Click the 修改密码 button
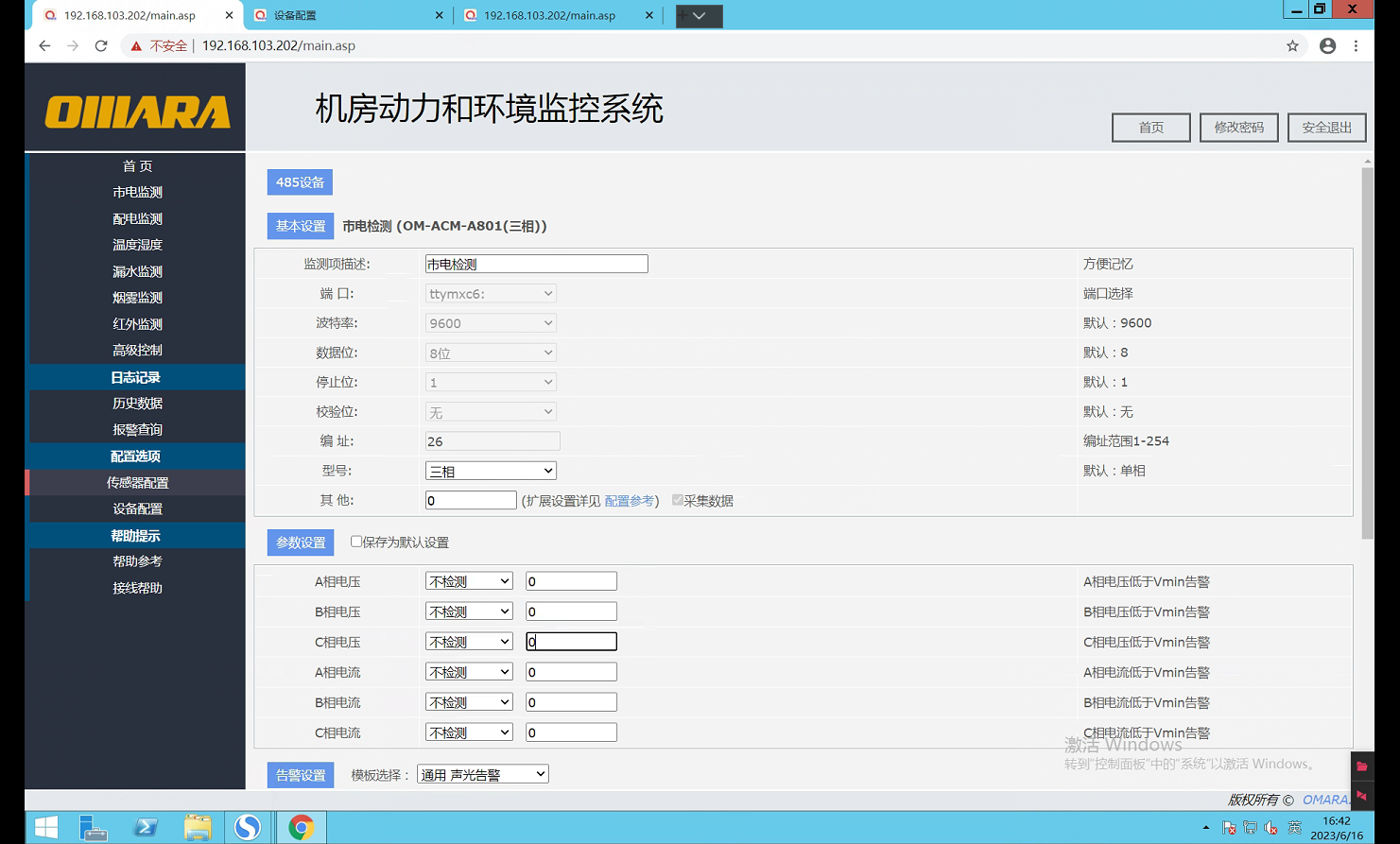This screenshot has height=844, width=1400. click(1239, 128)
